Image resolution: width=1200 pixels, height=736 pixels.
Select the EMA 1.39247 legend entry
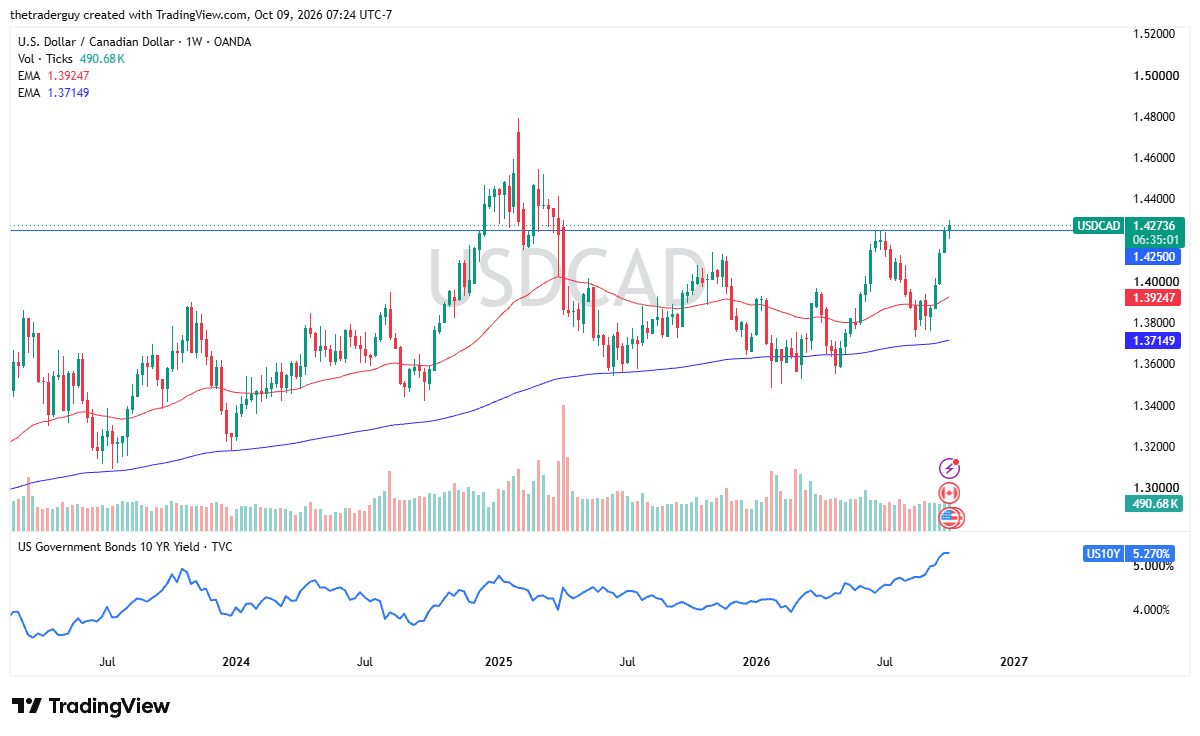point(54,76)
